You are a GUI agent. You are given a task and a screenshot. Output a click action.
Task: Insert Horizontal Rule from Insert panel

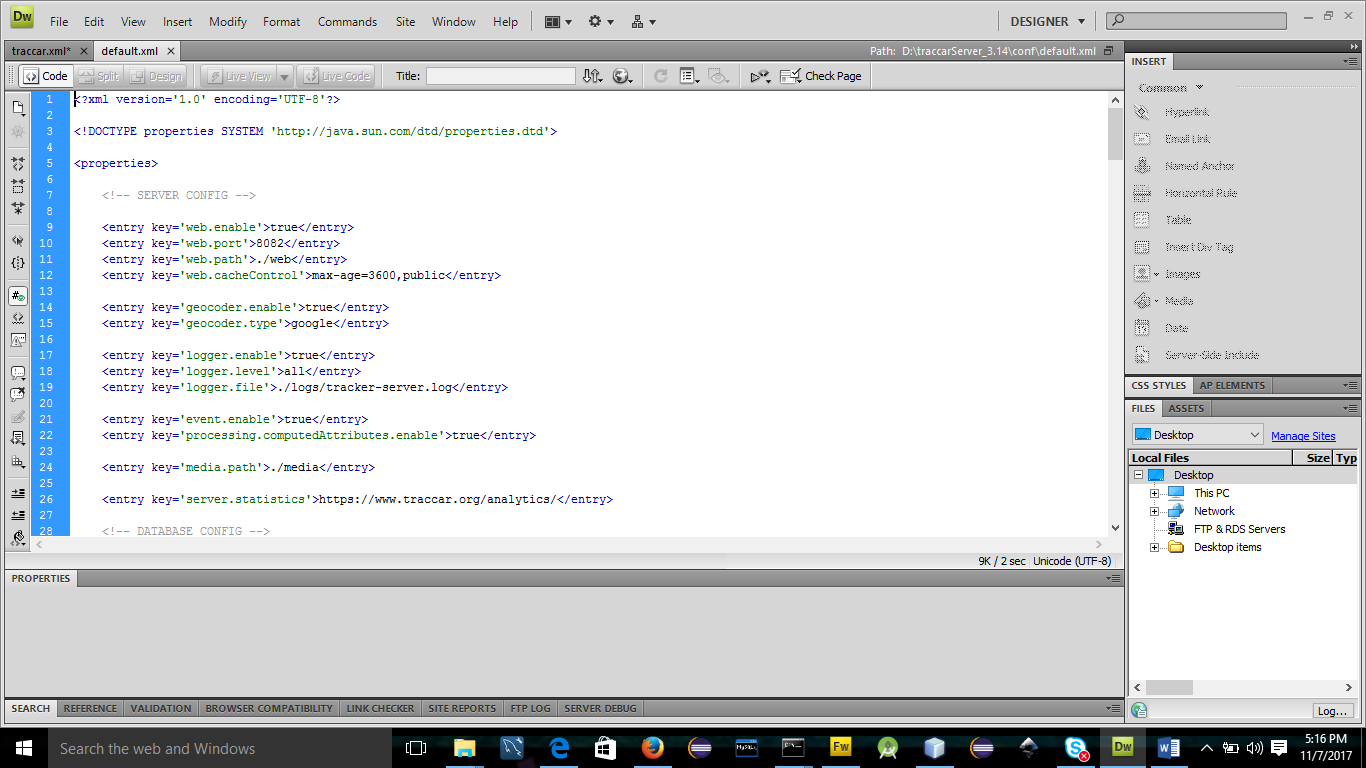[x=1200, y=193]
